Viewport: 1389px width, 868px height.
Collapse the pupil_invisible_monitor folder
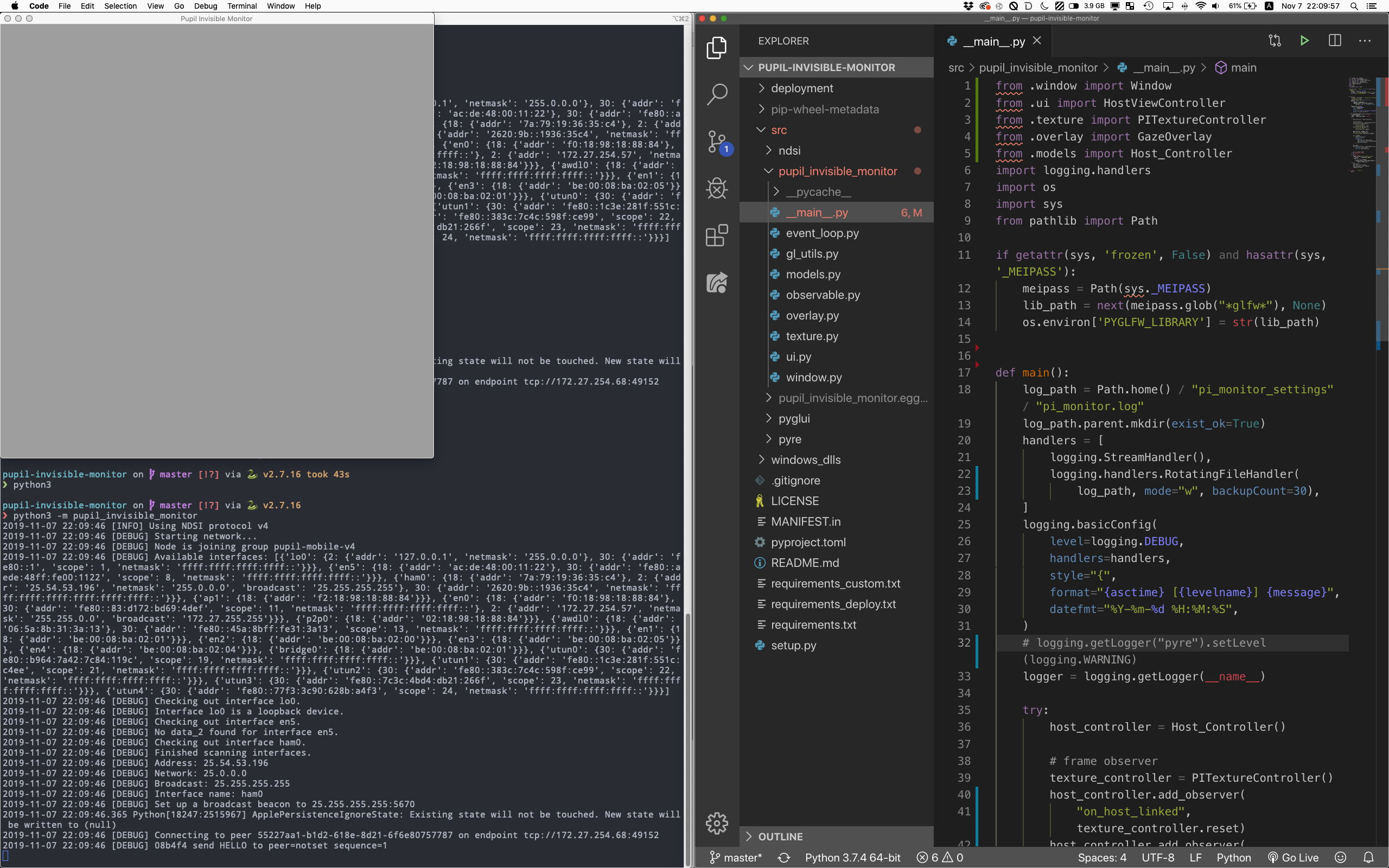point(836,171)
